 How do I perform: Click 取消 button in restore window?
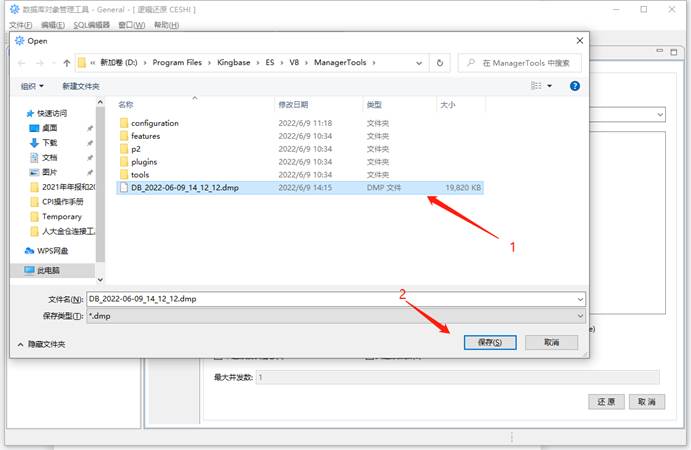tap(646, 402)
